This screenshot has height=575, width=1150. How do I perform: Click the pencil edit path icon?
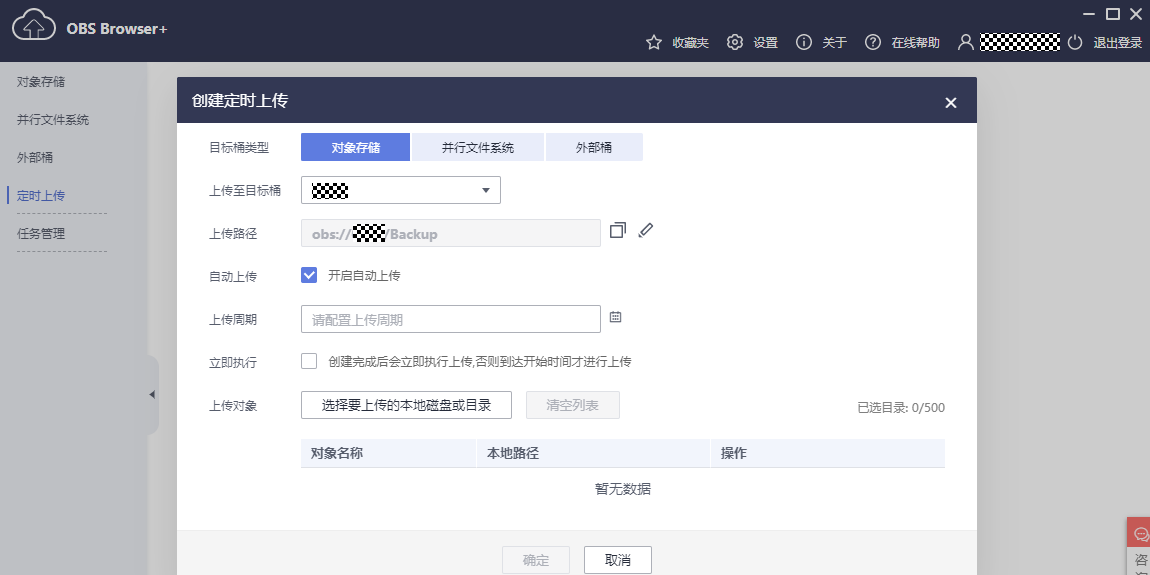tap(646, 231)
